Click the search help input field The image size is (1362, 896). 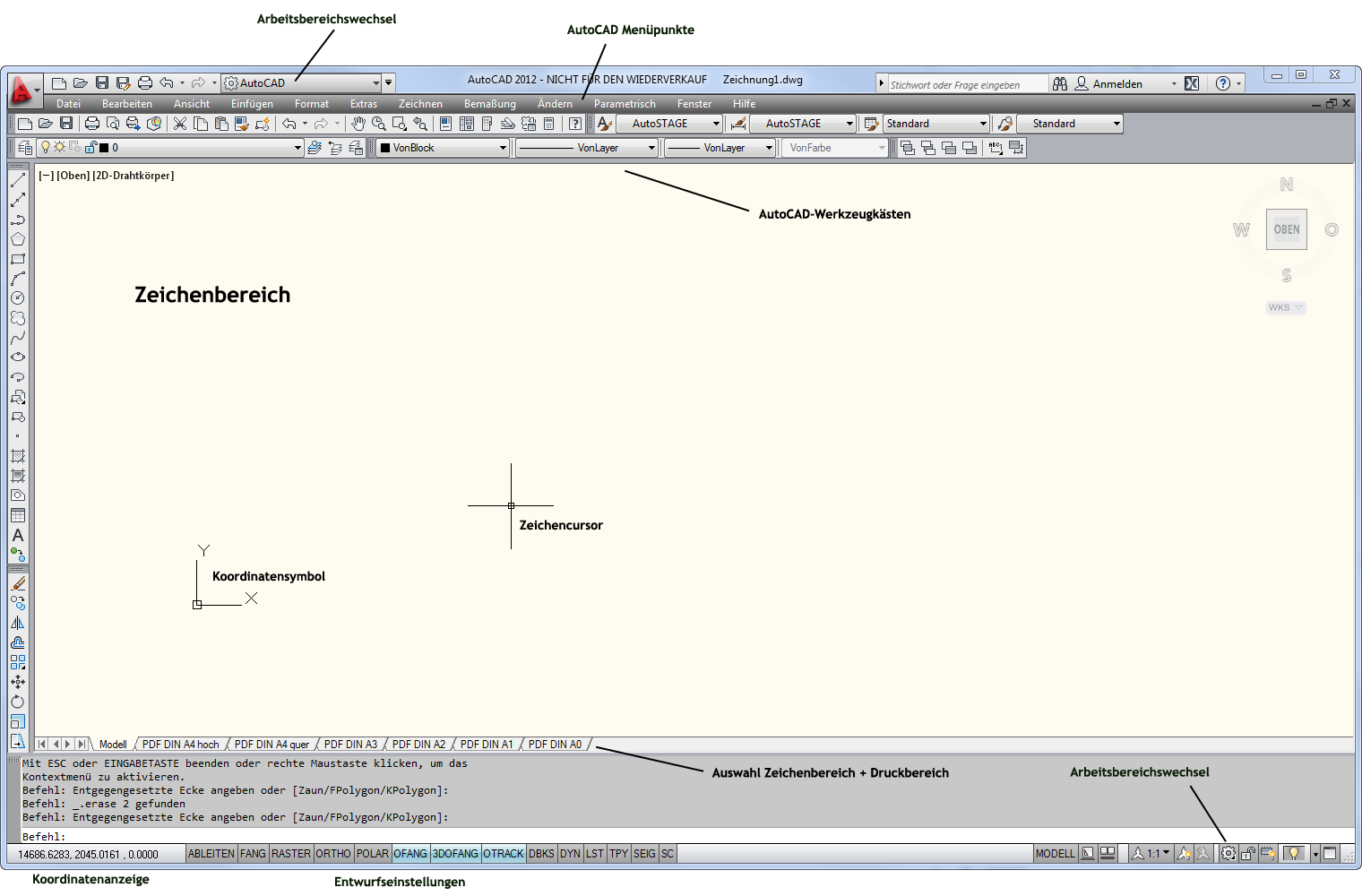click(966, 84)
